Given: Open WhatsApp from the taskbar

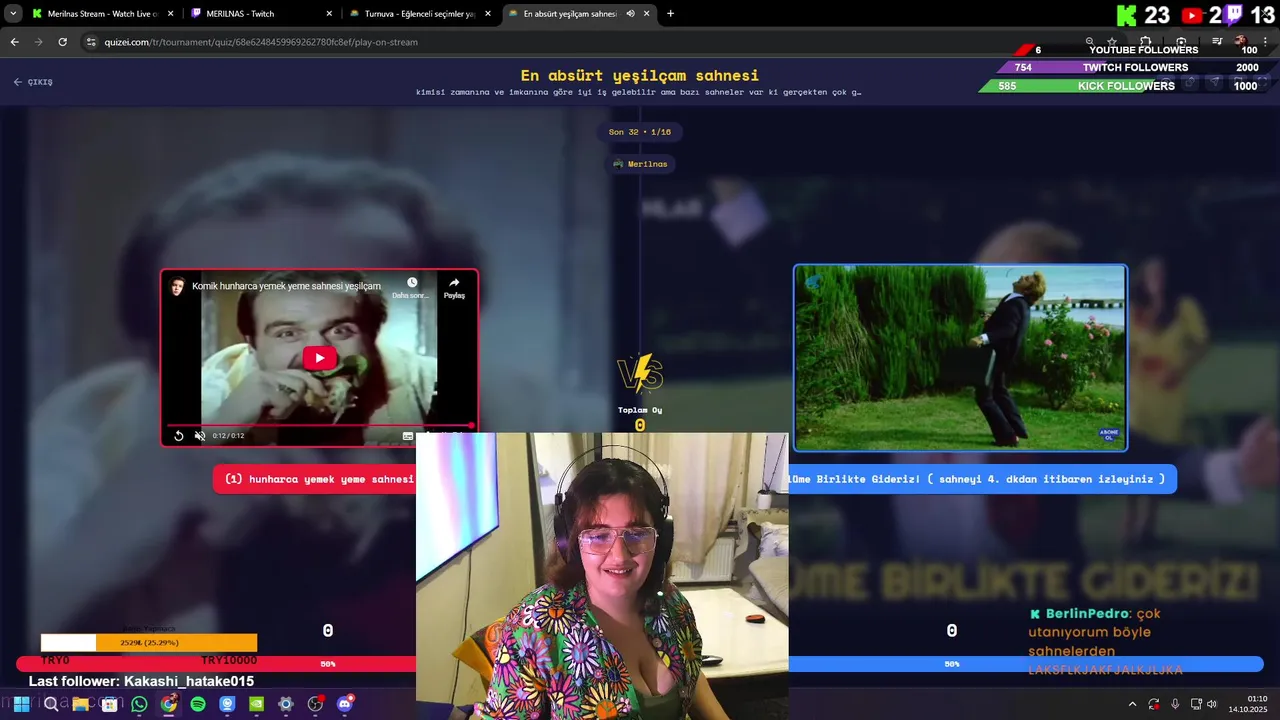Looking at the screenshot, I should [x=139, y=704].
